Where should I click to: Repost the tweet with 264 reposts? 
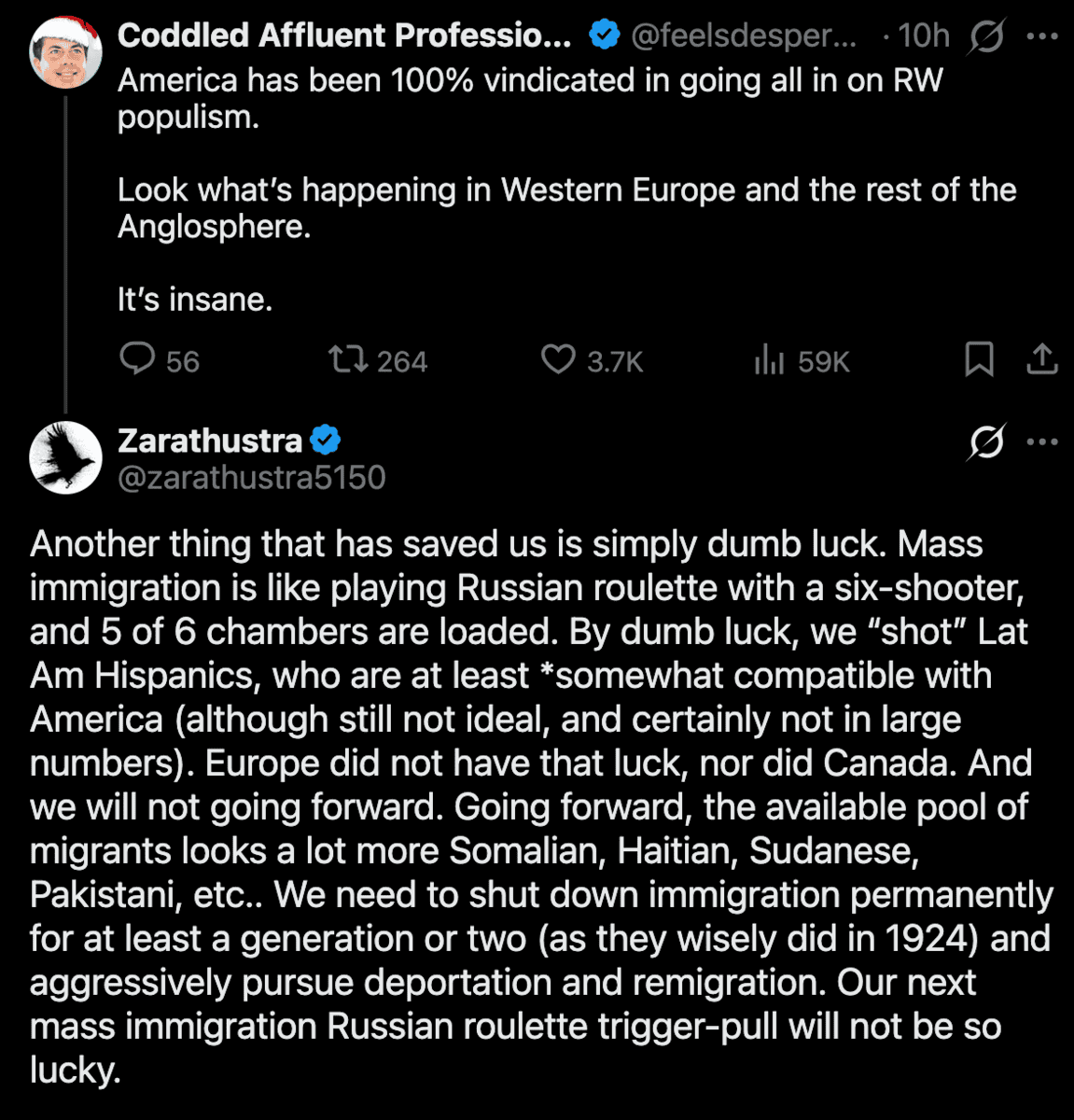(350, 359)
